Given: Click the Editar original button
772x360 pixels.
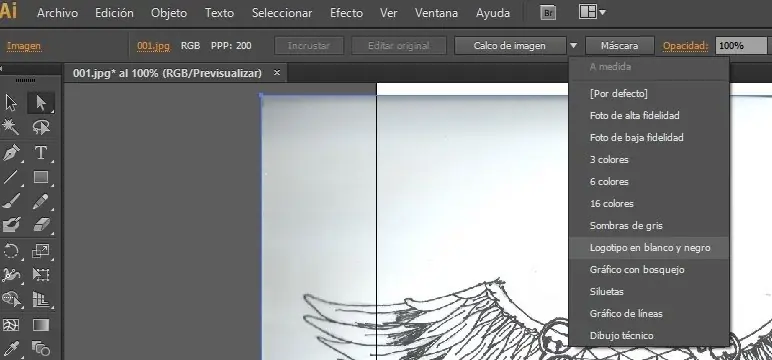Looking at the screenshot, I should [399, 46].
